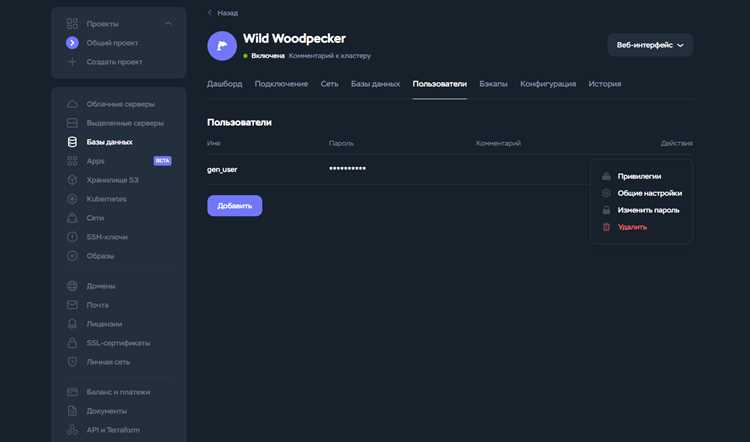Open Создать проект link in sidebar
Image resolution: width=750 pixels, height=442 pixels.
[114, 62]
